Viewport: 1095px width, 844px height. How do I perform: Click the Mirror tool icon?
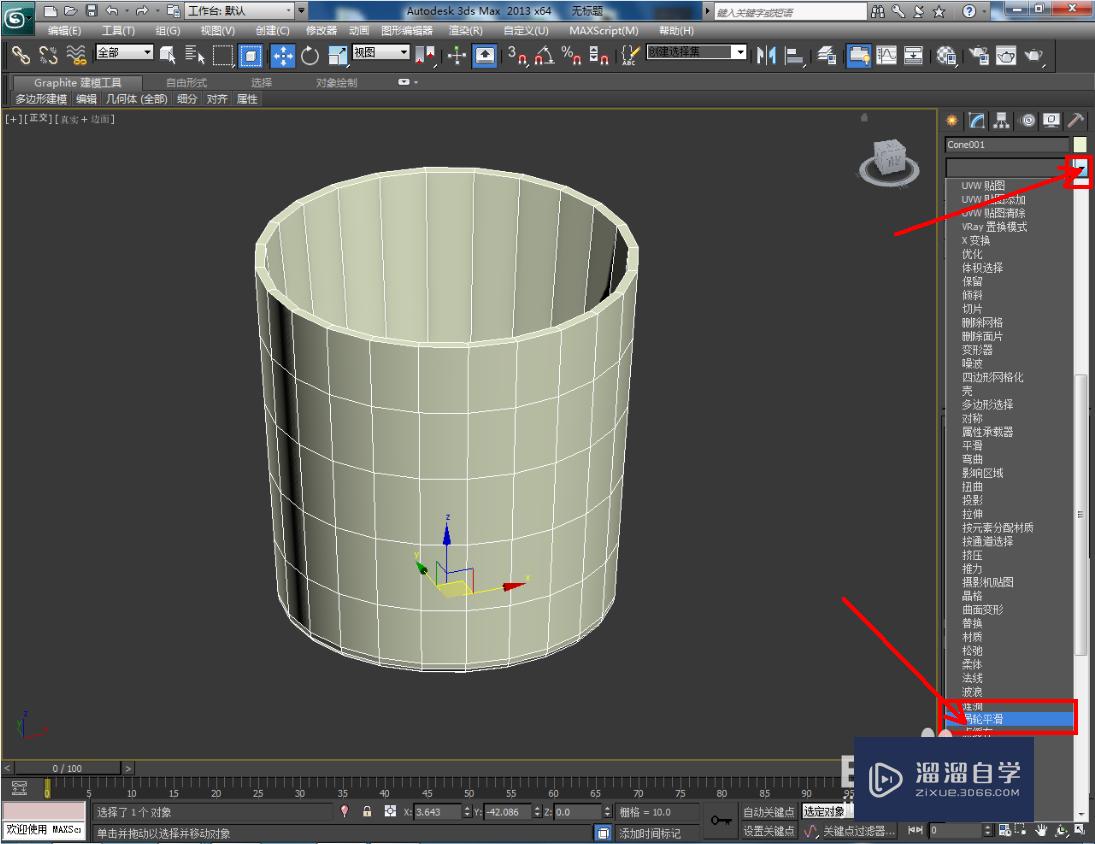coord(766,55)
